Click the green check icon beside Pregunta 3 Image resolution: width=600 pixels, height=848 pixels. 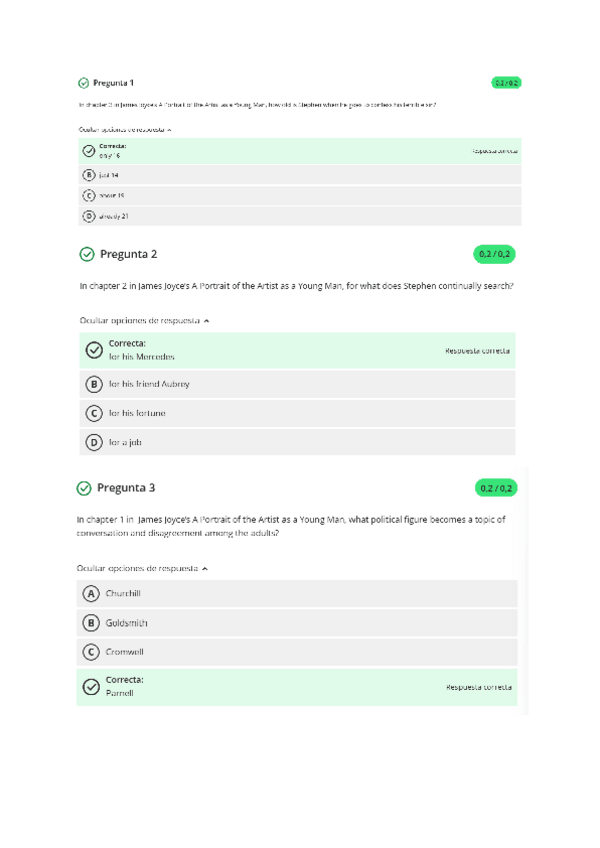click(x=84, y=488)
